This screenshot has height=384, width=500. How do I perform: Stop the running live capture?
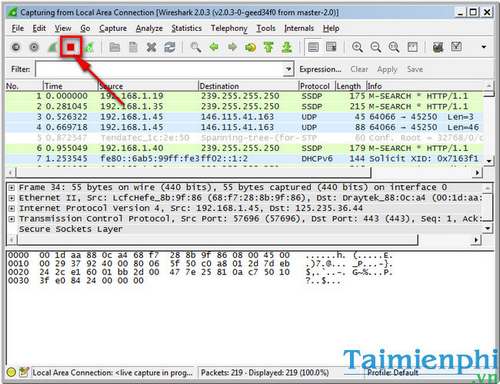[71, 47]
